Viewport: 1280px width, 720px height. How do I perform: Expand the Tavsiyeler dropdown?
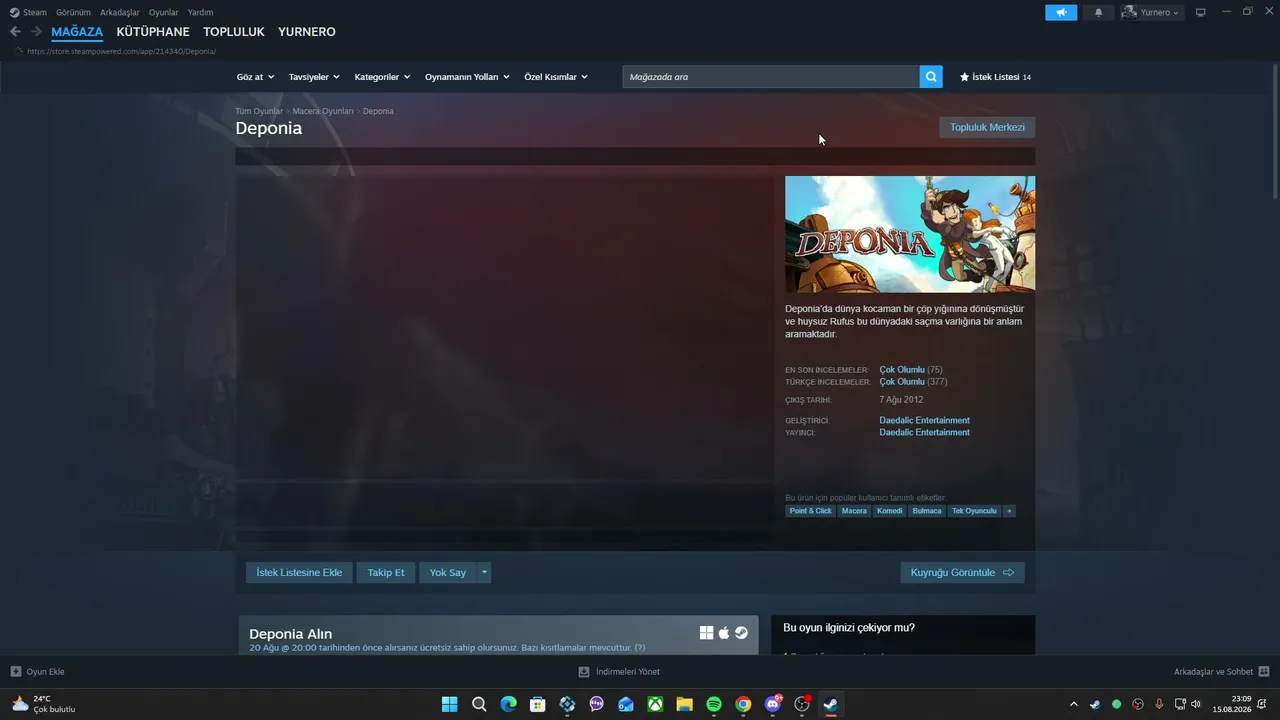coord(314,77)
